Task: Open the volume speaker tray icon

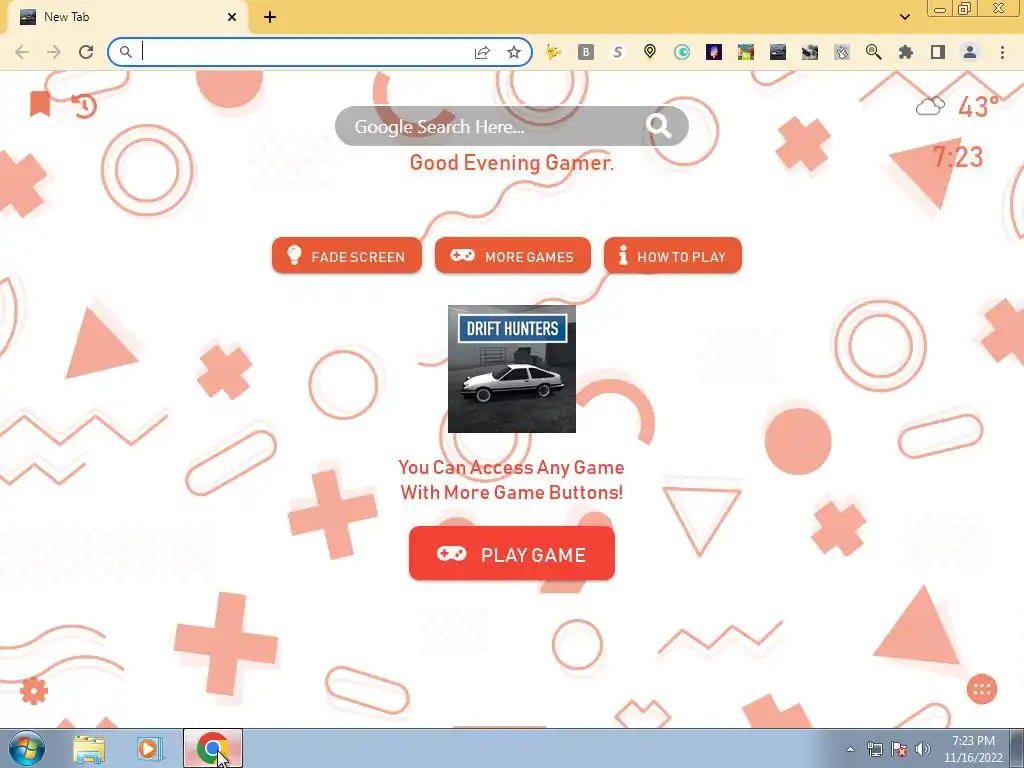Action: pos(923,749)
